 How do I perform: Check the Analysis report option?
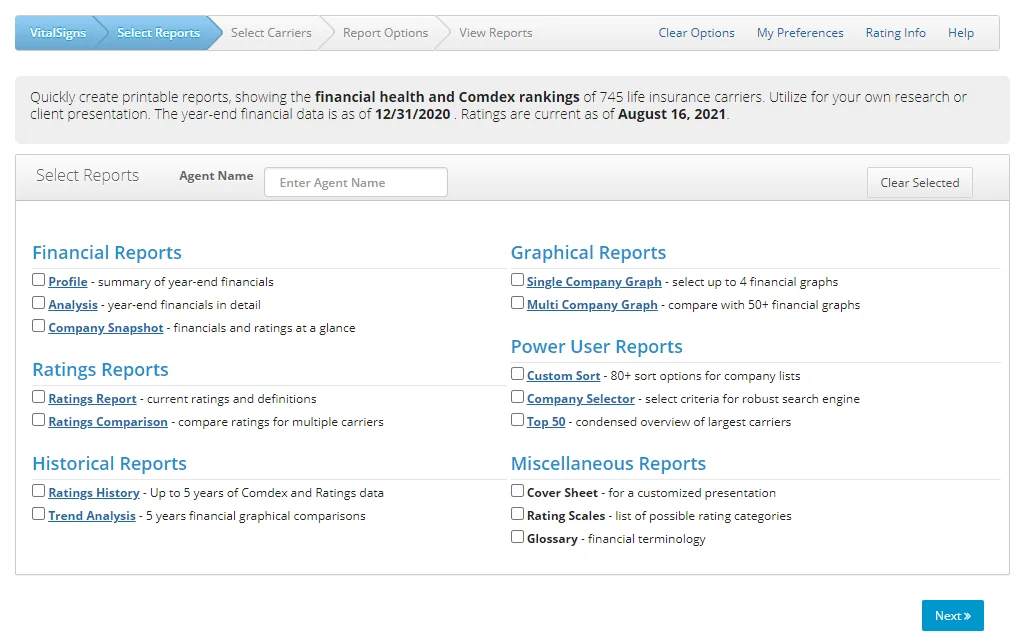[38, 303]
